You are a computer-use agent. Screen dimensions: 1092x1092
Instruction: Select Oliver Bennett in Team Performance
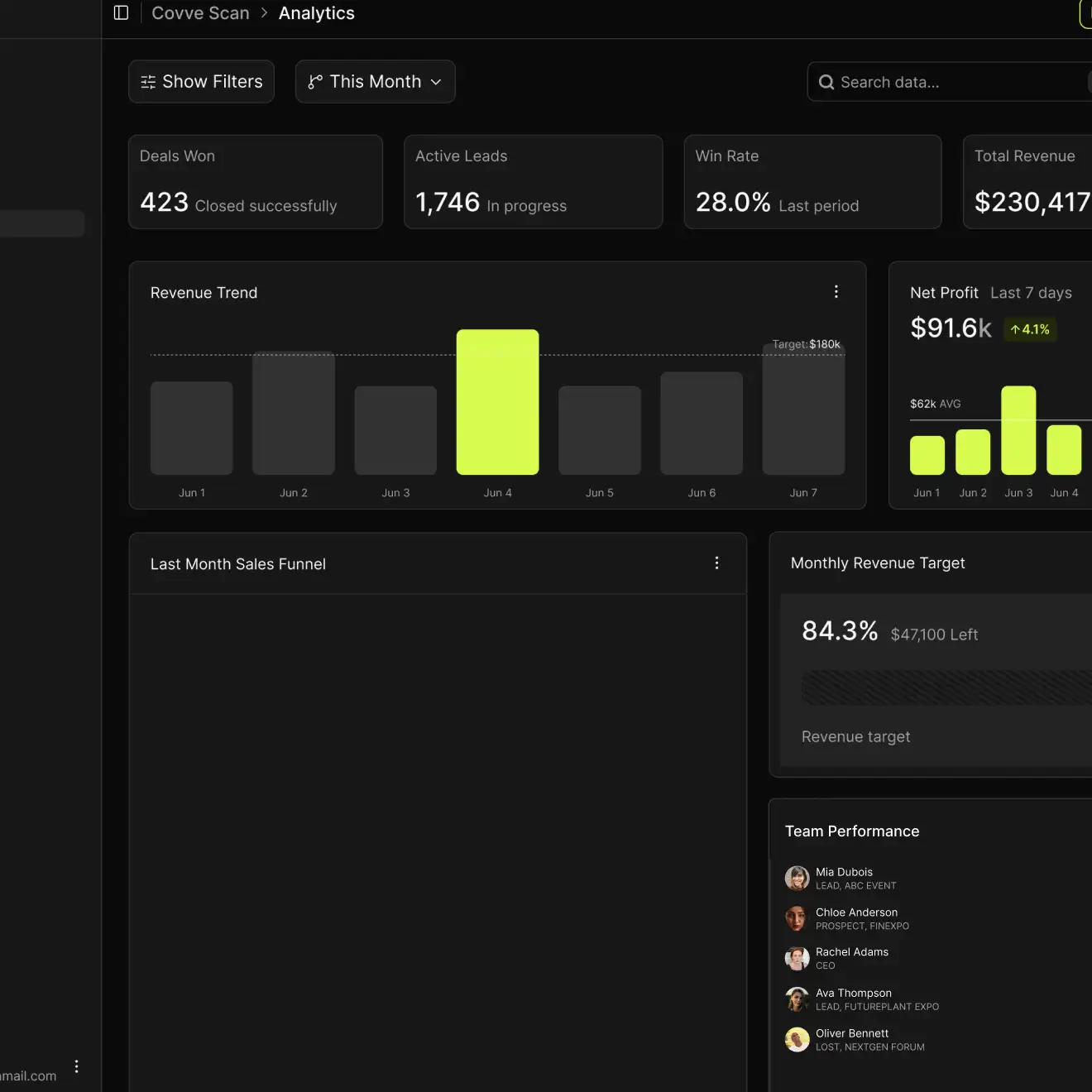(x=852, y=1033)
